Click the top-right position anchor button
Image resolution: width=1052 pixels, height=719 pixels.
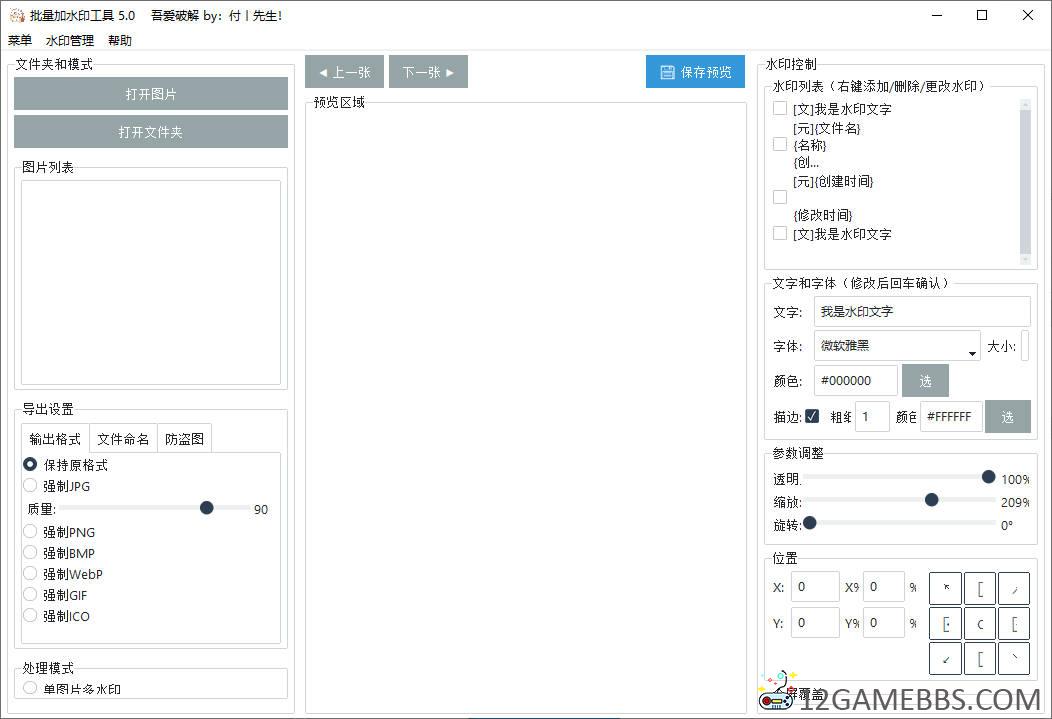click(x=1013, y=588)
